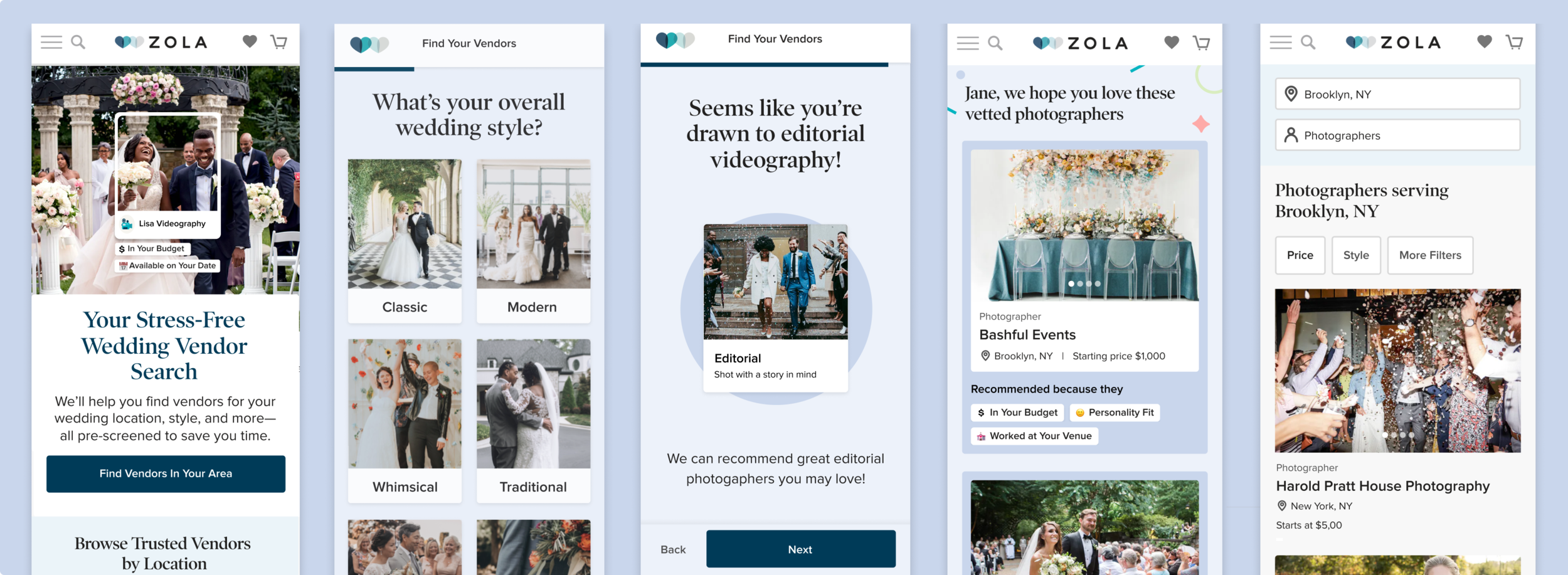This screenshot has height=575, width=1568.
Task: Open the Price filter
Action: pos(1300,255)
